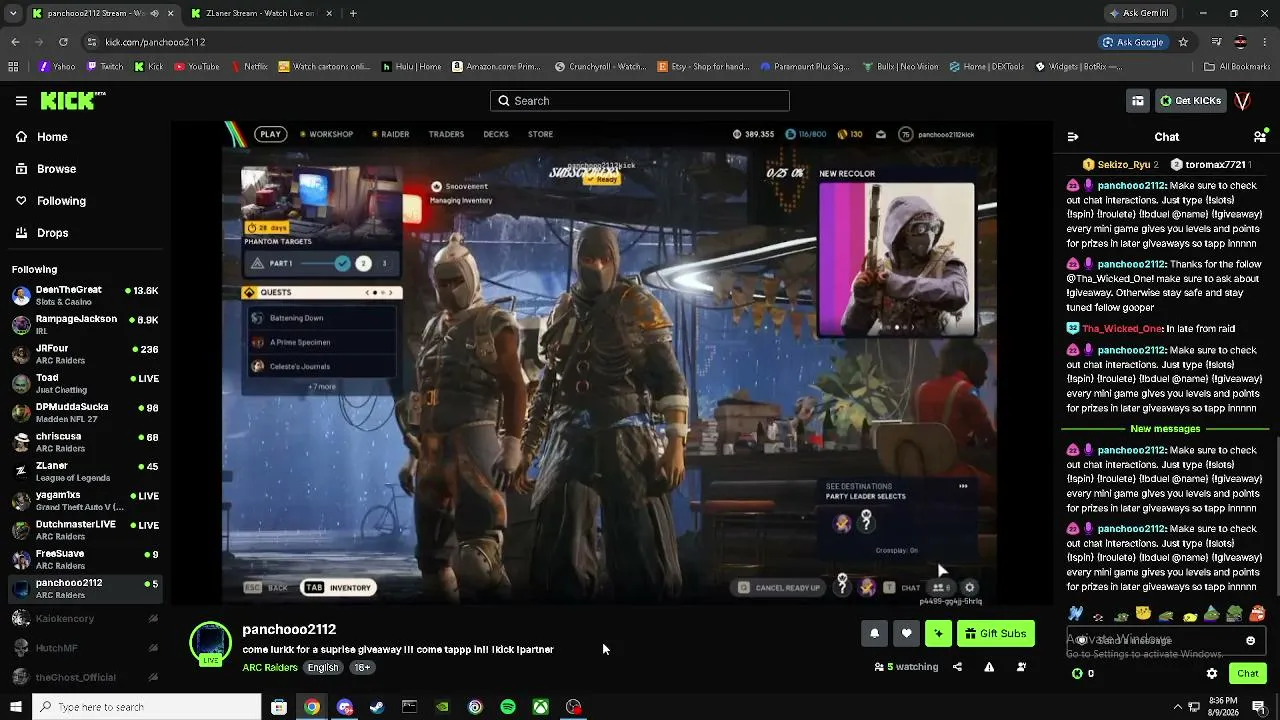Mute the panchooo2112 Stream tab audio

point(153,13)
